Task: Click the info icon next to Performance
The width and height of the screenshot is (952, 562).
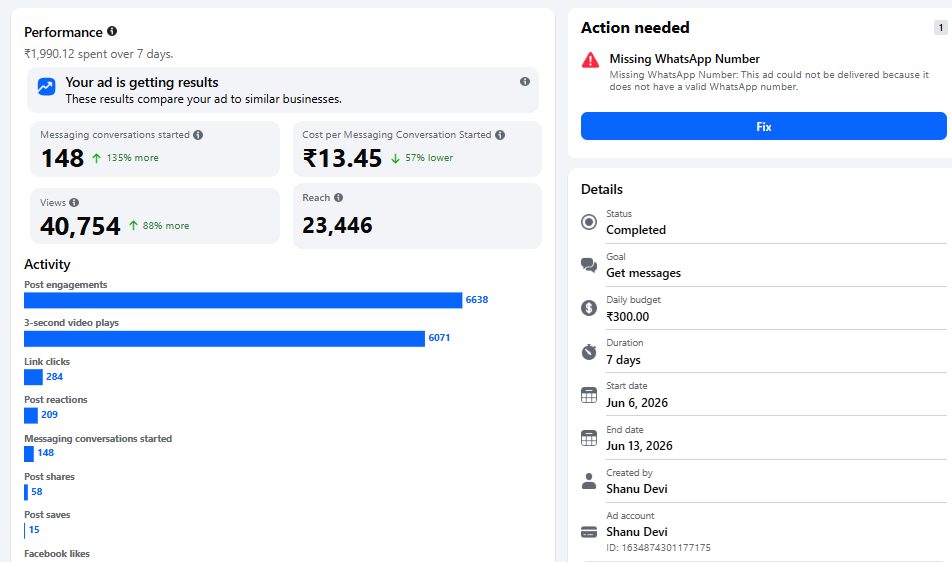Action: coord(112,31)
